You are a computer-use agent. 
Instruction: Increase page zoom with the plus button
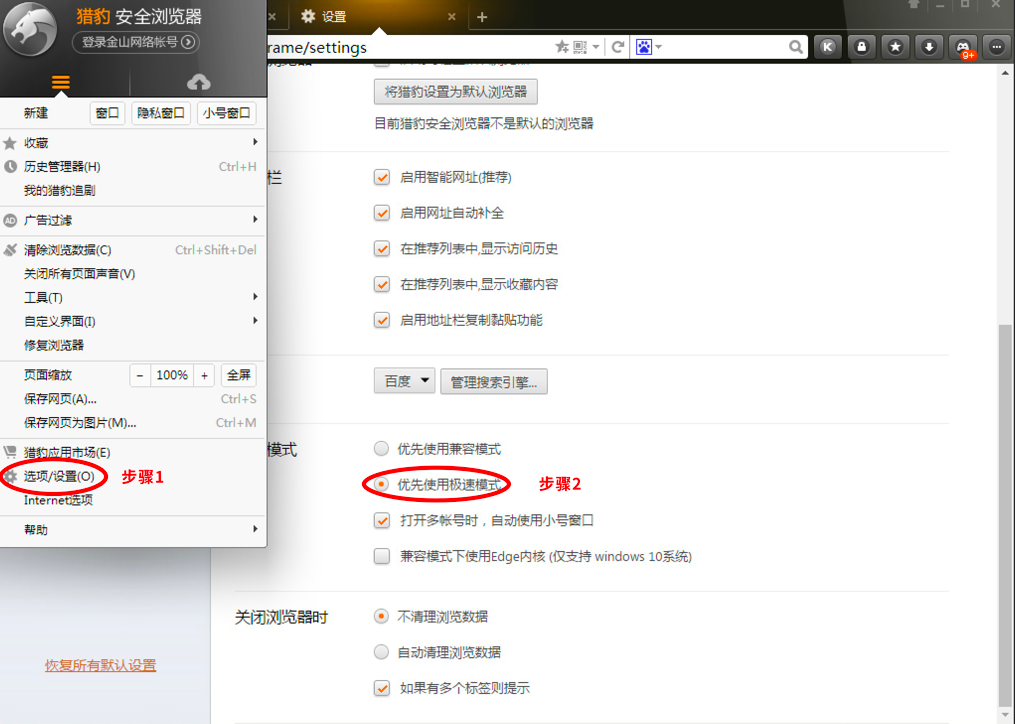205,375
